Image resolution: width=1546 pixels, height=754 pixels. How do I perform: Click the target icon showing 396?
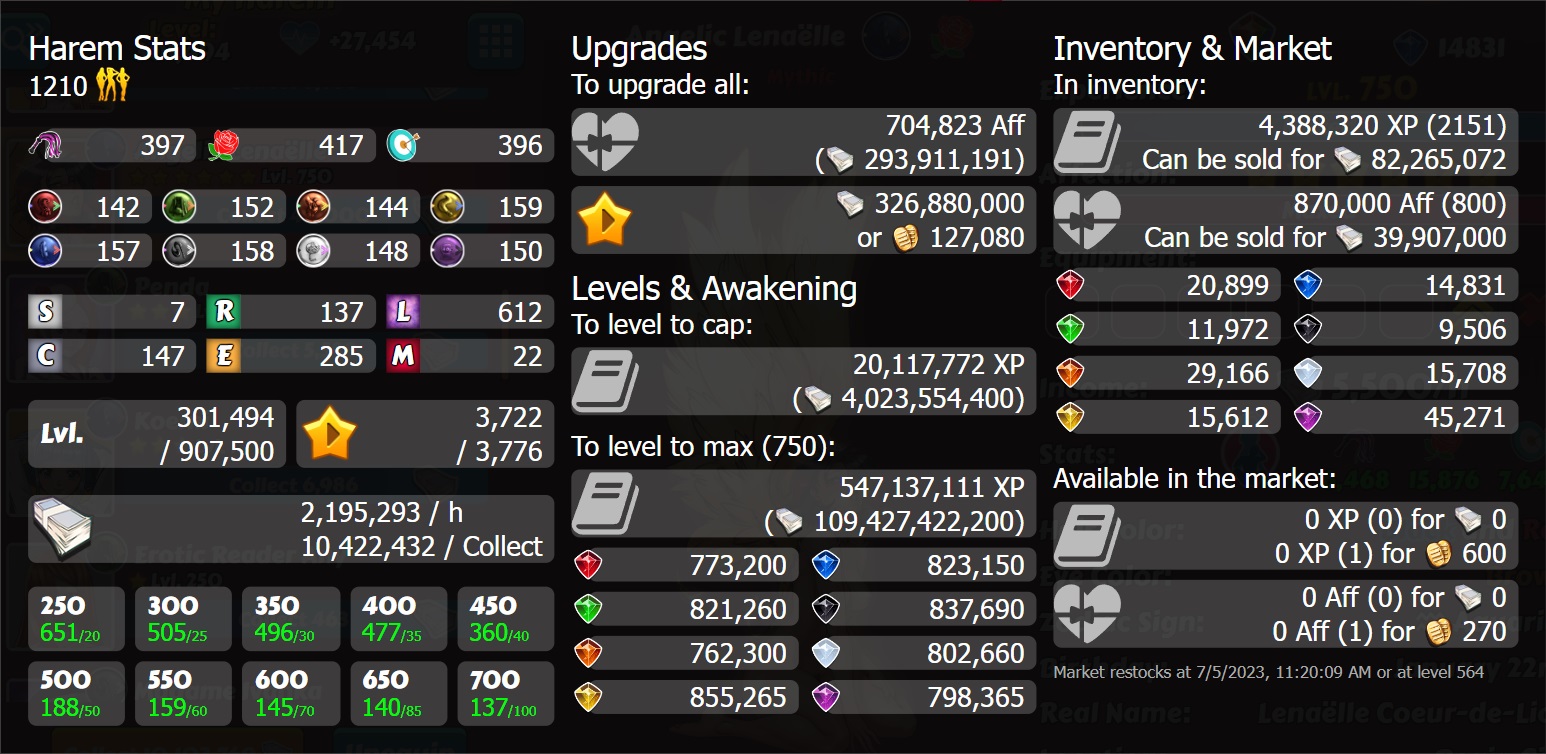tap(402, 145)
